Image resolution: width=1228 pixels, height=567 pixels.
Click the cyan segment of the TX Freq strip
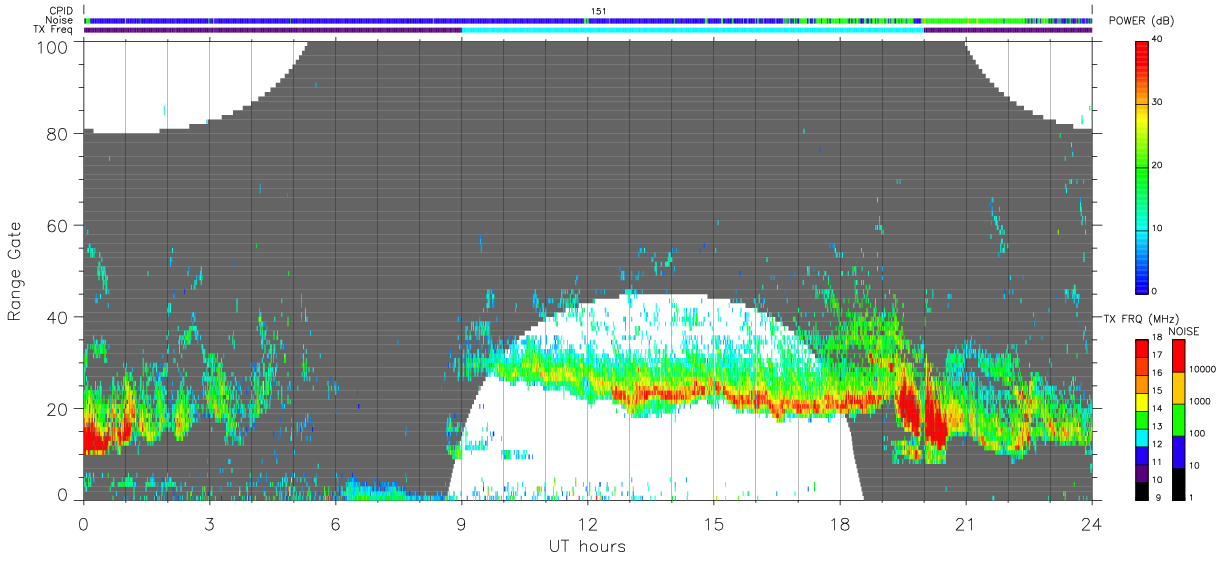[x=693, y=30]
